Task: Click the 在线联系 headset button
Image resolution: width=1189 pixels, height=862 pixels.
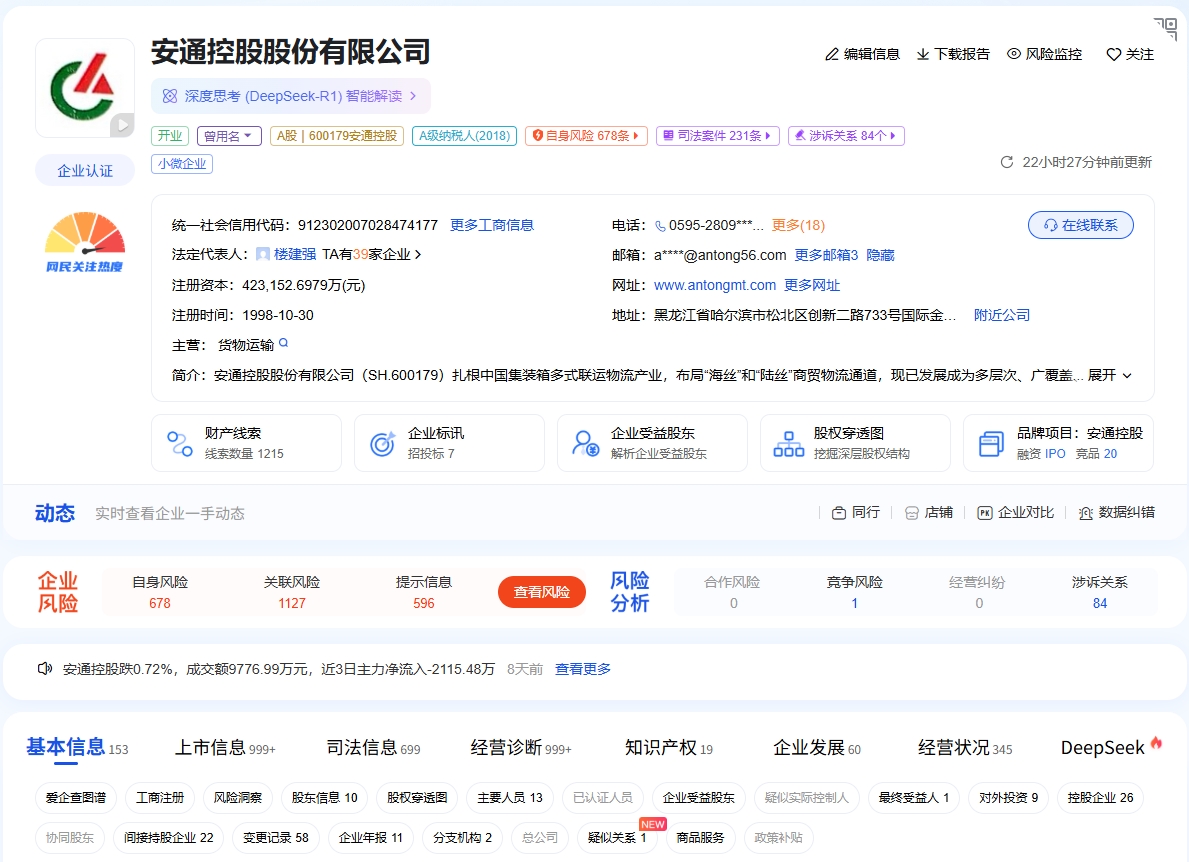Action: tap(1081, 225)
